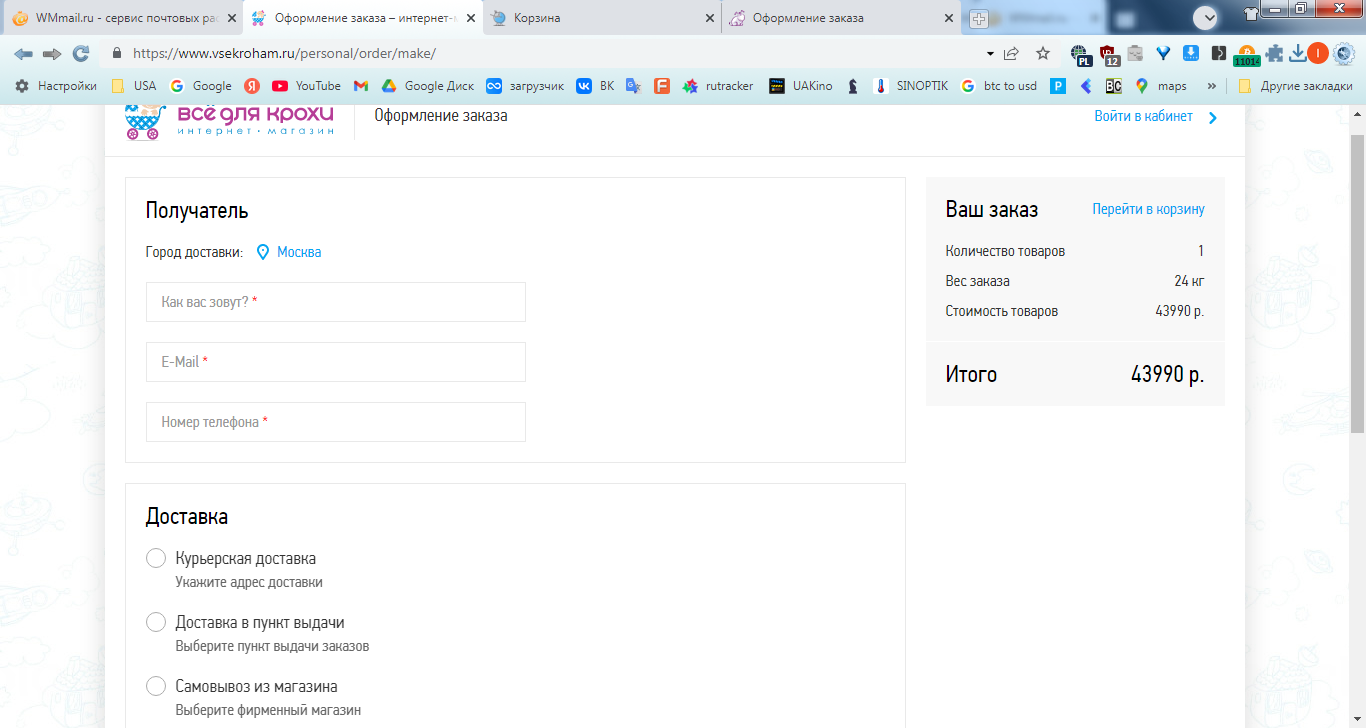The image size is (1366, 728).
Task: Open the btc to usd bookmark
Action: (998, 86)
